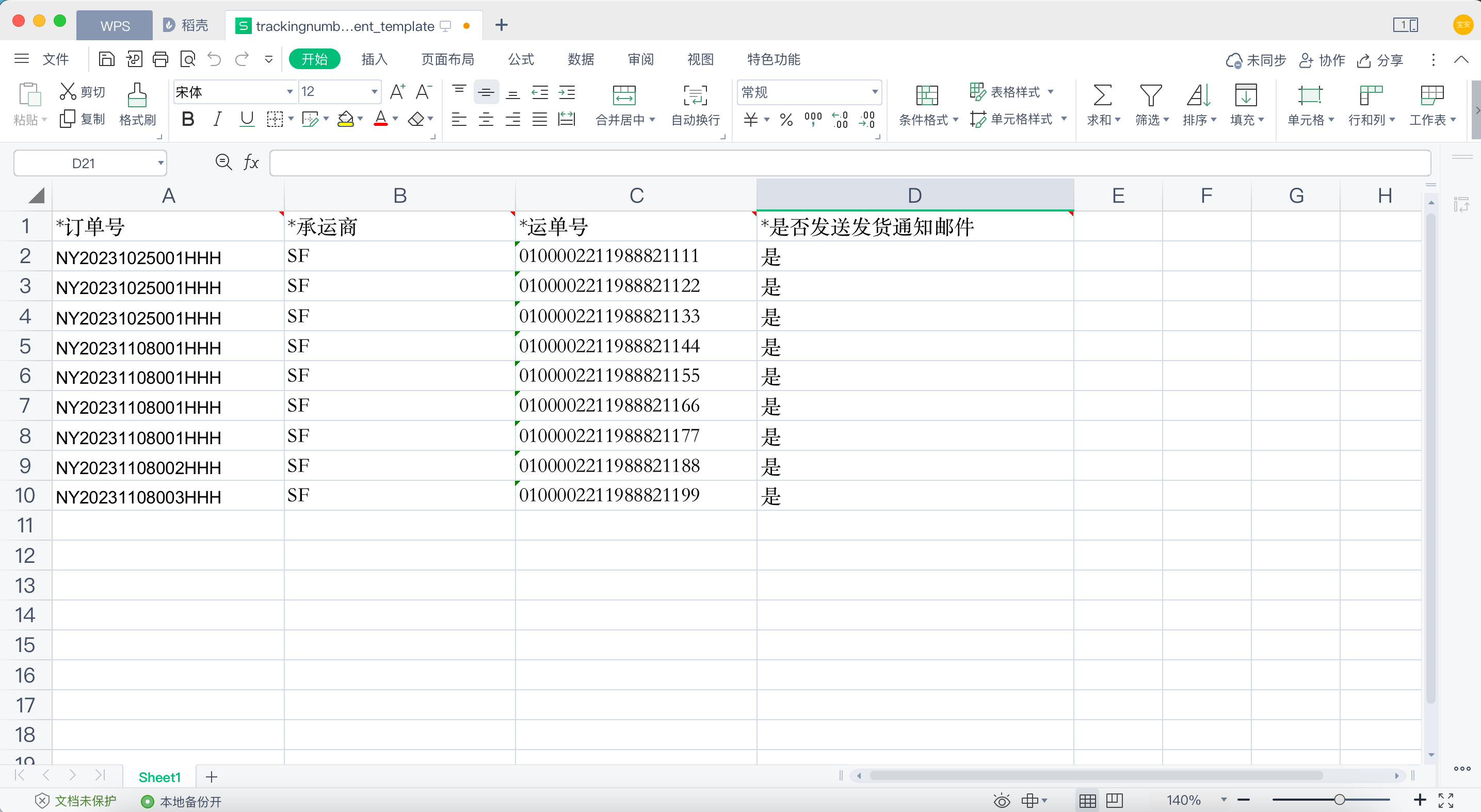The image size is (1481, 812).
Task: Toggle underline formatting button
Action: click(x=247, y=120)
